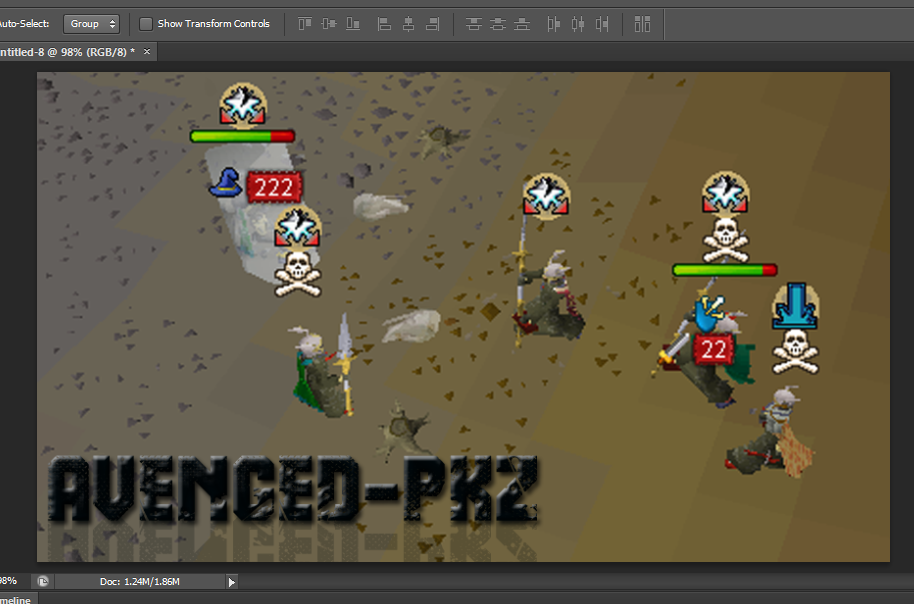Click Distribute top edges icon
Viewport: 914px width, 604px height.
(x=473, y=24)
